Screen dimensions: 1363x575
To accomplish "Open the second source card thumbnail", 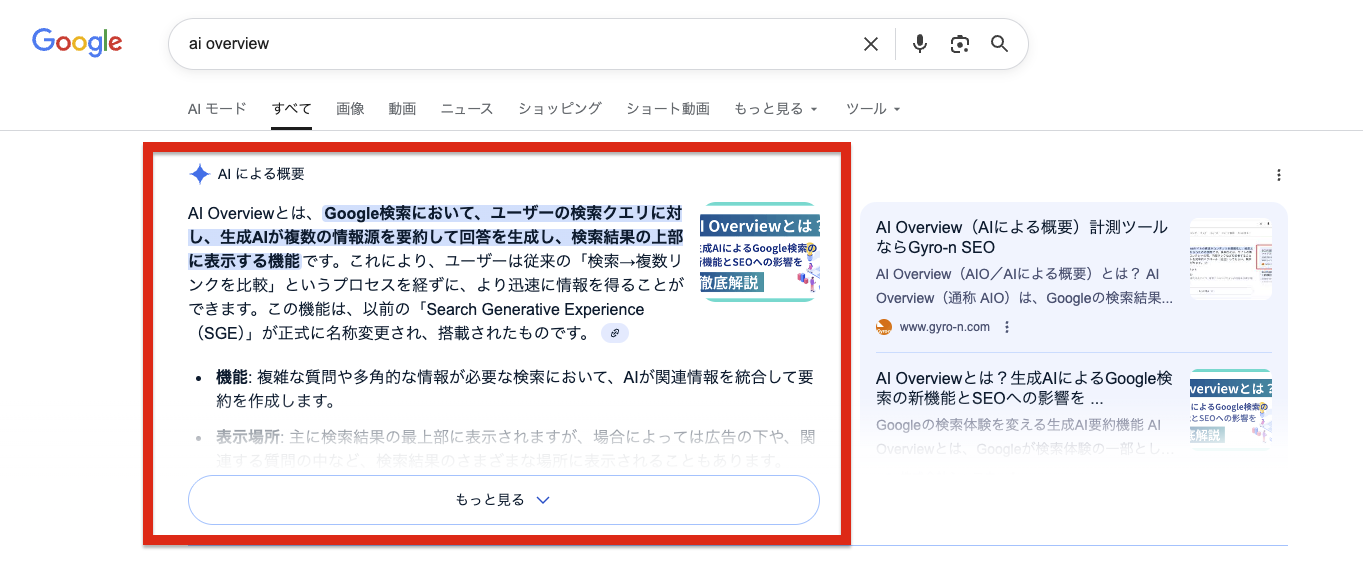I will (1230, 410).
